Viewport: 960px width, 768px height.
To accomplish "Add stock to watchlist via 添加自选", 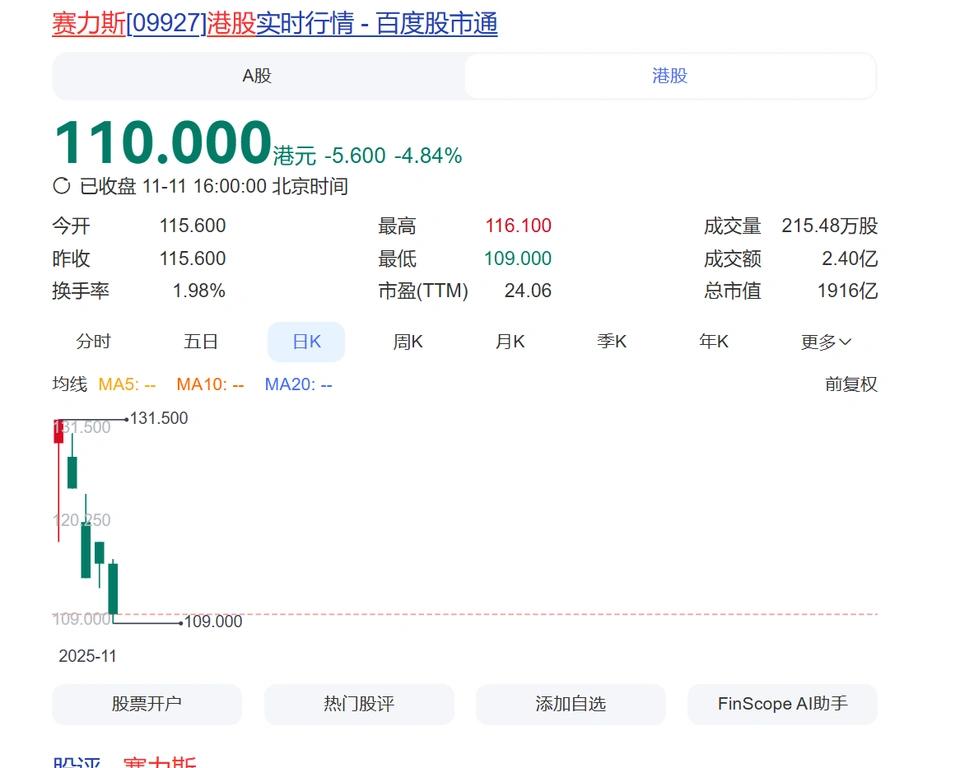I will tap(571, 704).
